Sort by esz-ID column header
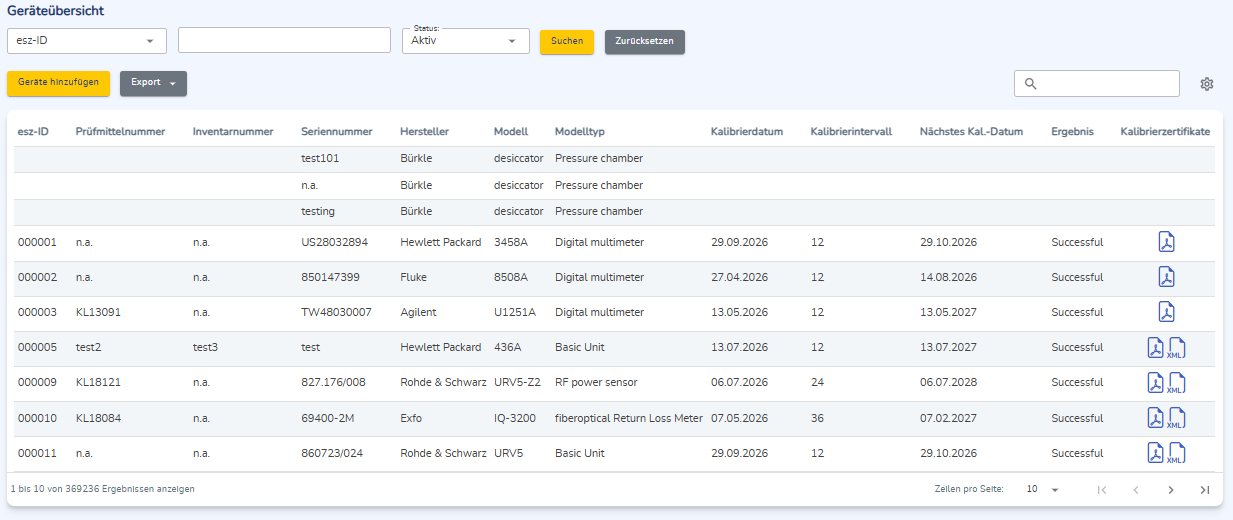This screenshot has width=1233, height=520. click(x=34, y=131)
